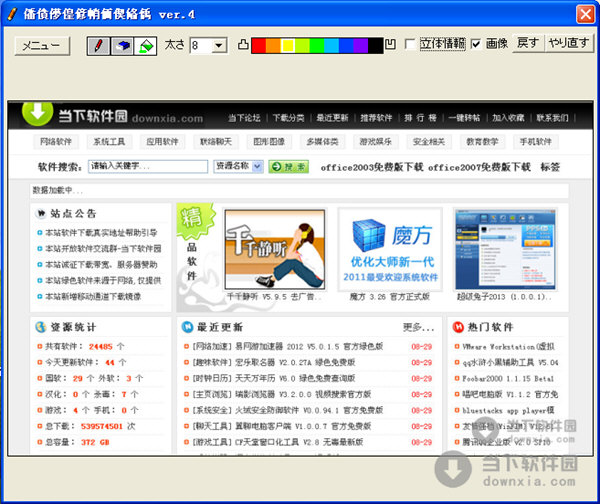The width and height of the screenshot is (600, 504).
Task: Uncheck the 画像 checkbox
Action: 476,44
